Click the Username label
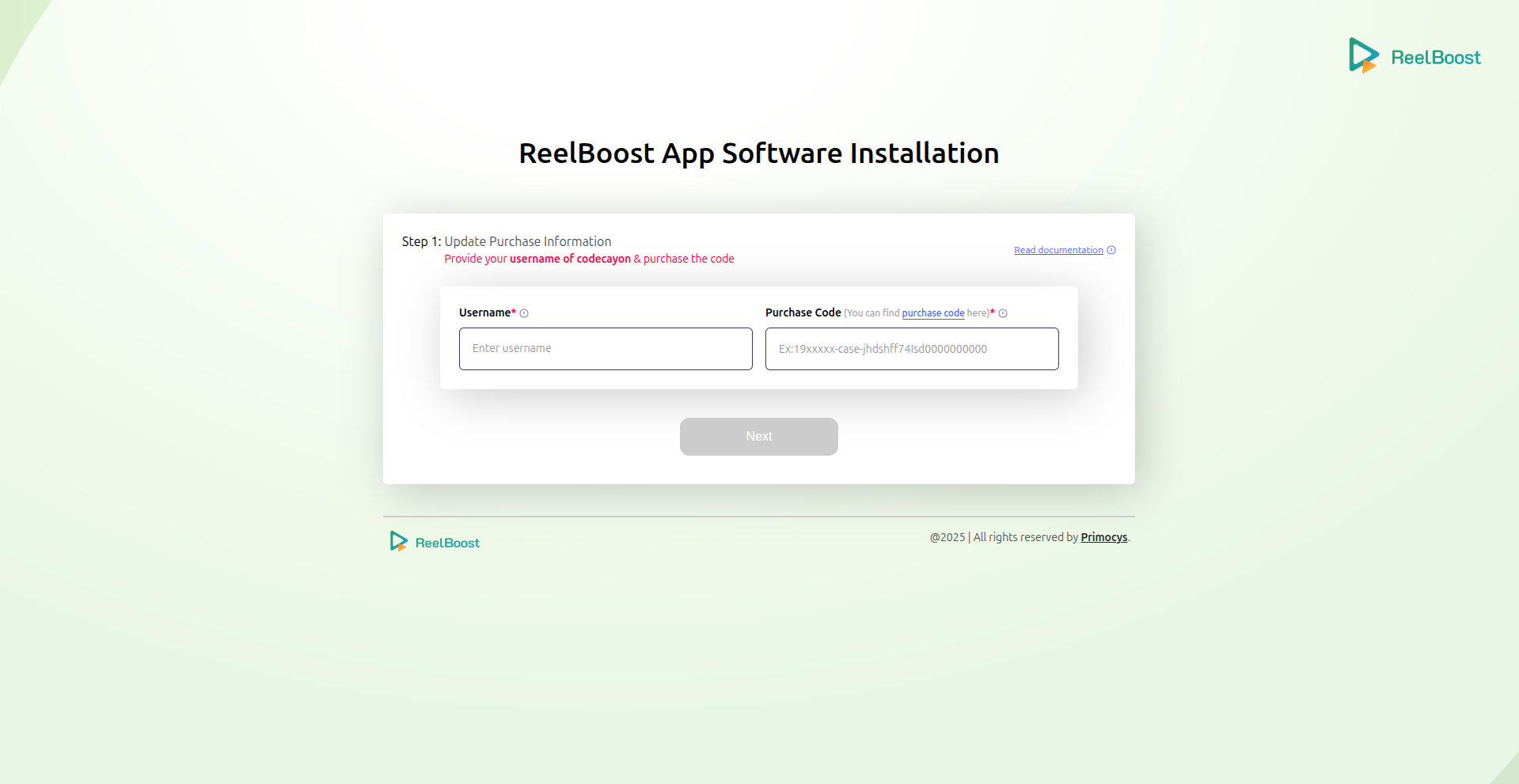Screen dimensions: 1519x784 pyautogui.click(x=484, y=312)
